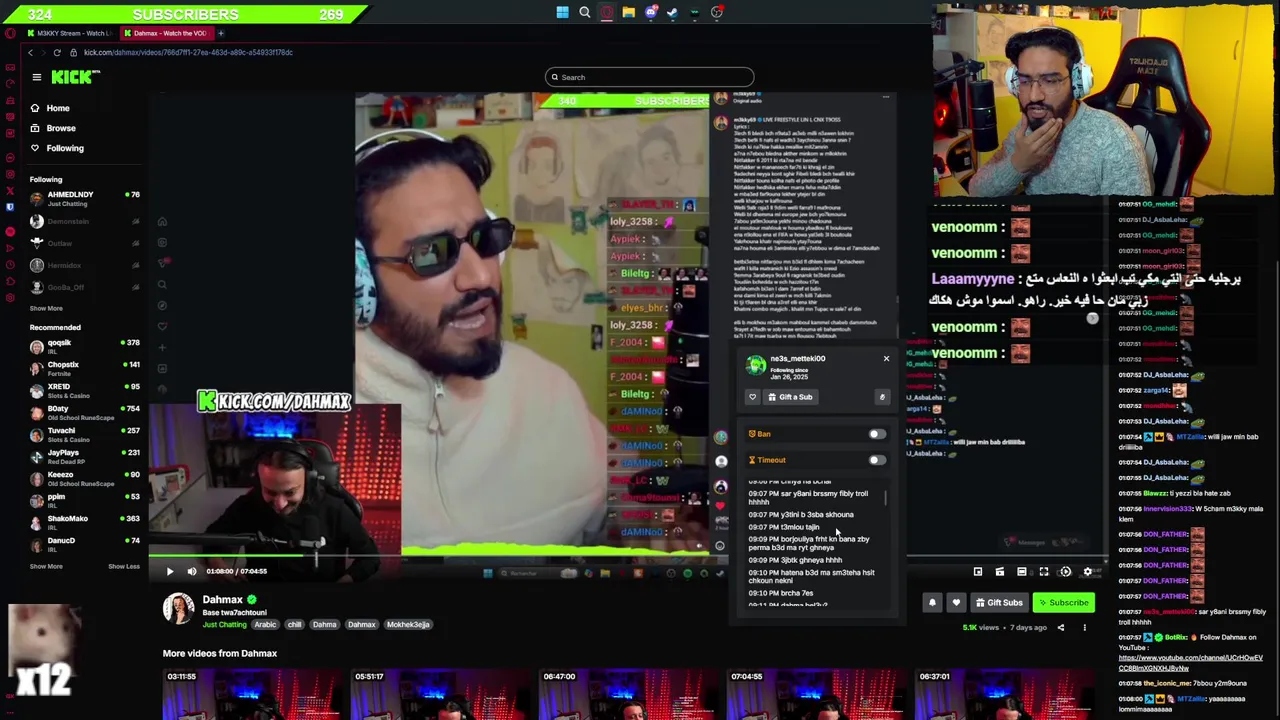Mute the video with speaker icon

pos(192,571)
